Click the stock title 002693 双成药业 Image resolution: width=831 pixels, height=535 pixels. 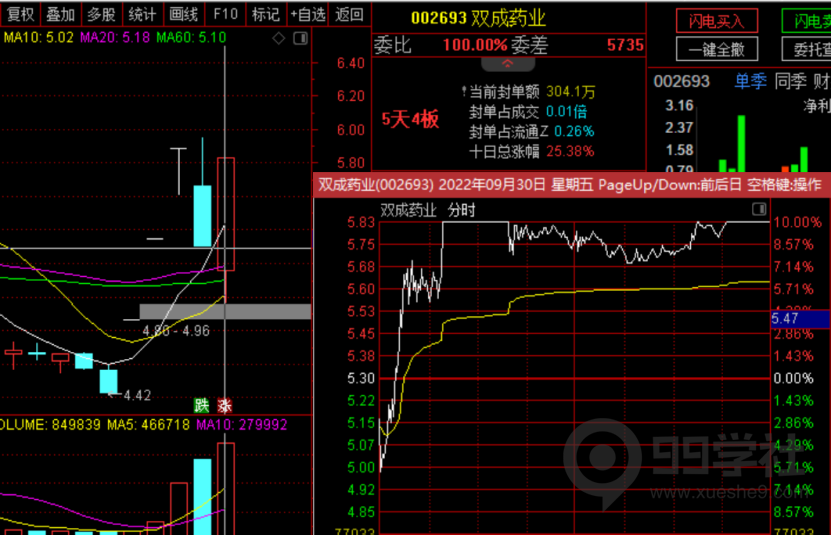(478, 19)
